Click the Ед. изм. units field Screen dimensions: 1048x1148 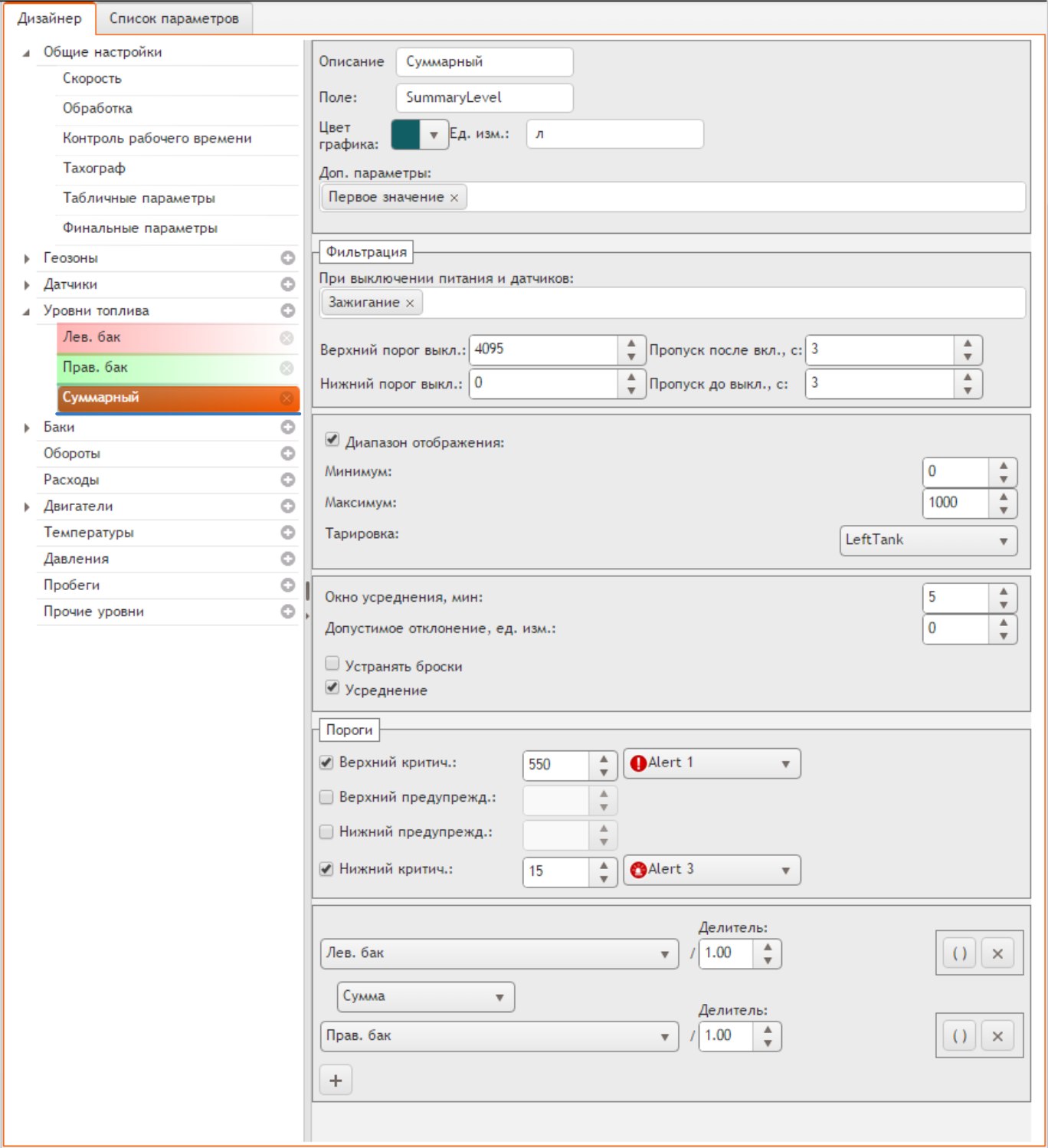point(614,134)
